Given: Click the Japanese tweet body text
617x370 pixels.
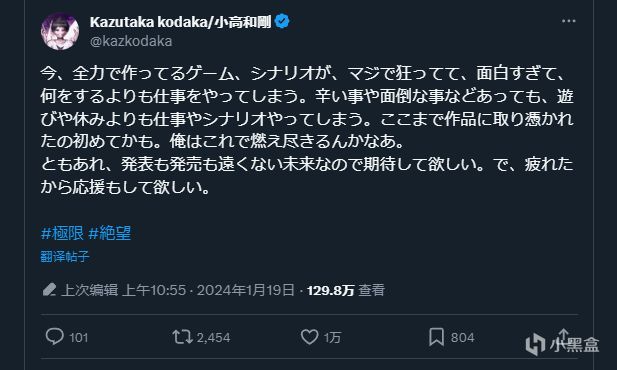Looking at the screenshot, I should tap(307, 130).
